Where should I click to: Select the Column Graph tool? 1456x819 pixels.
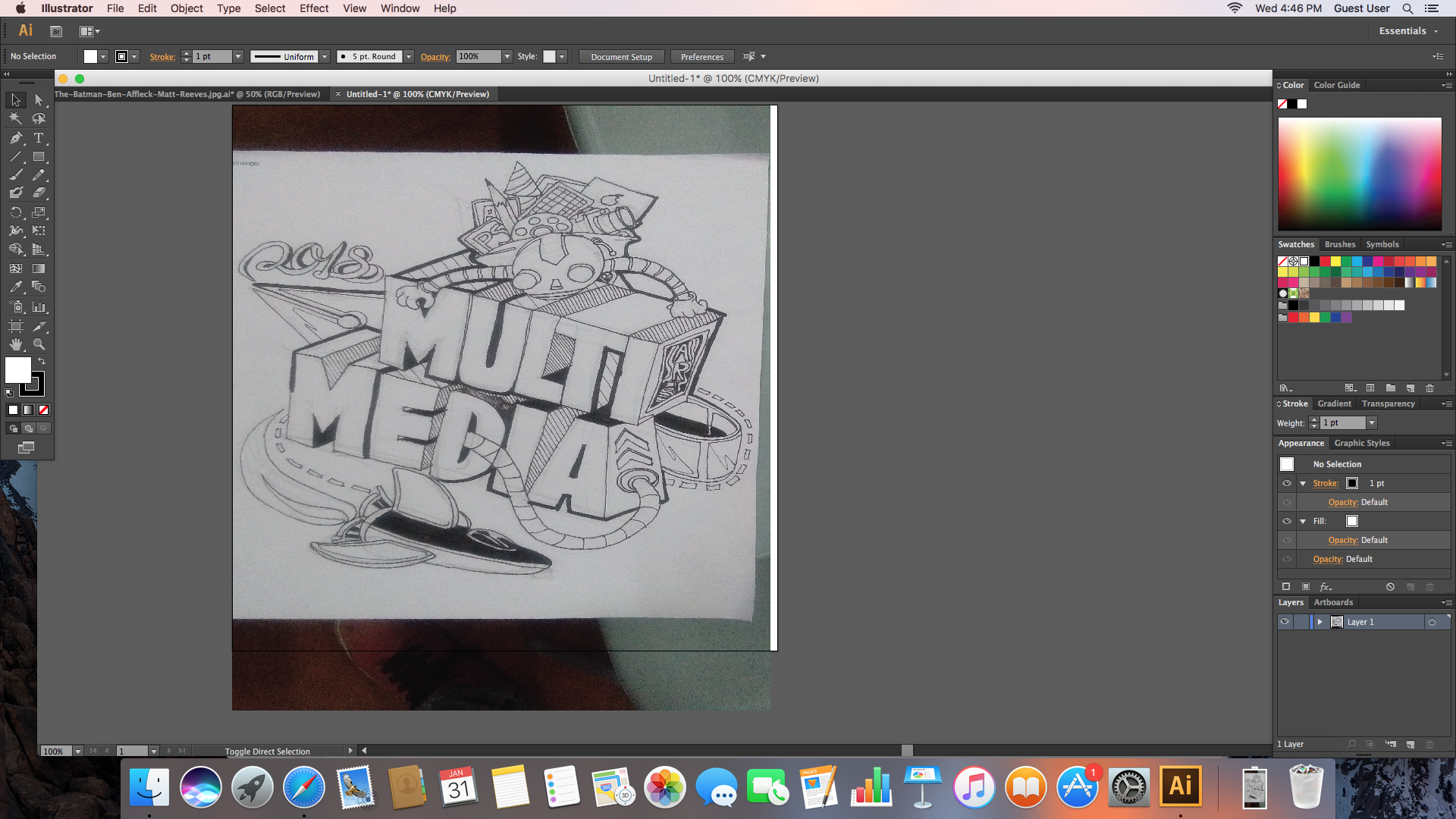pos(39,307)
